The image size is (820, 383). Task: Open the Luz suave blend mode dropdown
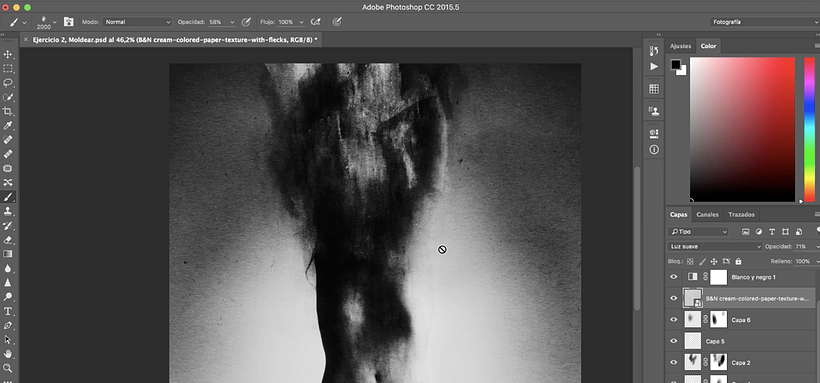(714, 246)
